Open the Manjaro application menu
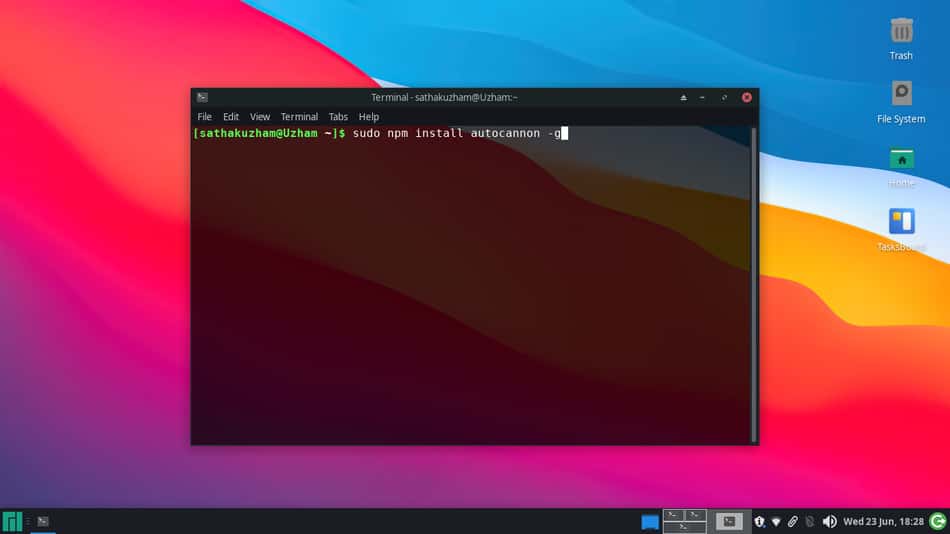This screenshot has height=534, width=950. click(x=12, y=521)
